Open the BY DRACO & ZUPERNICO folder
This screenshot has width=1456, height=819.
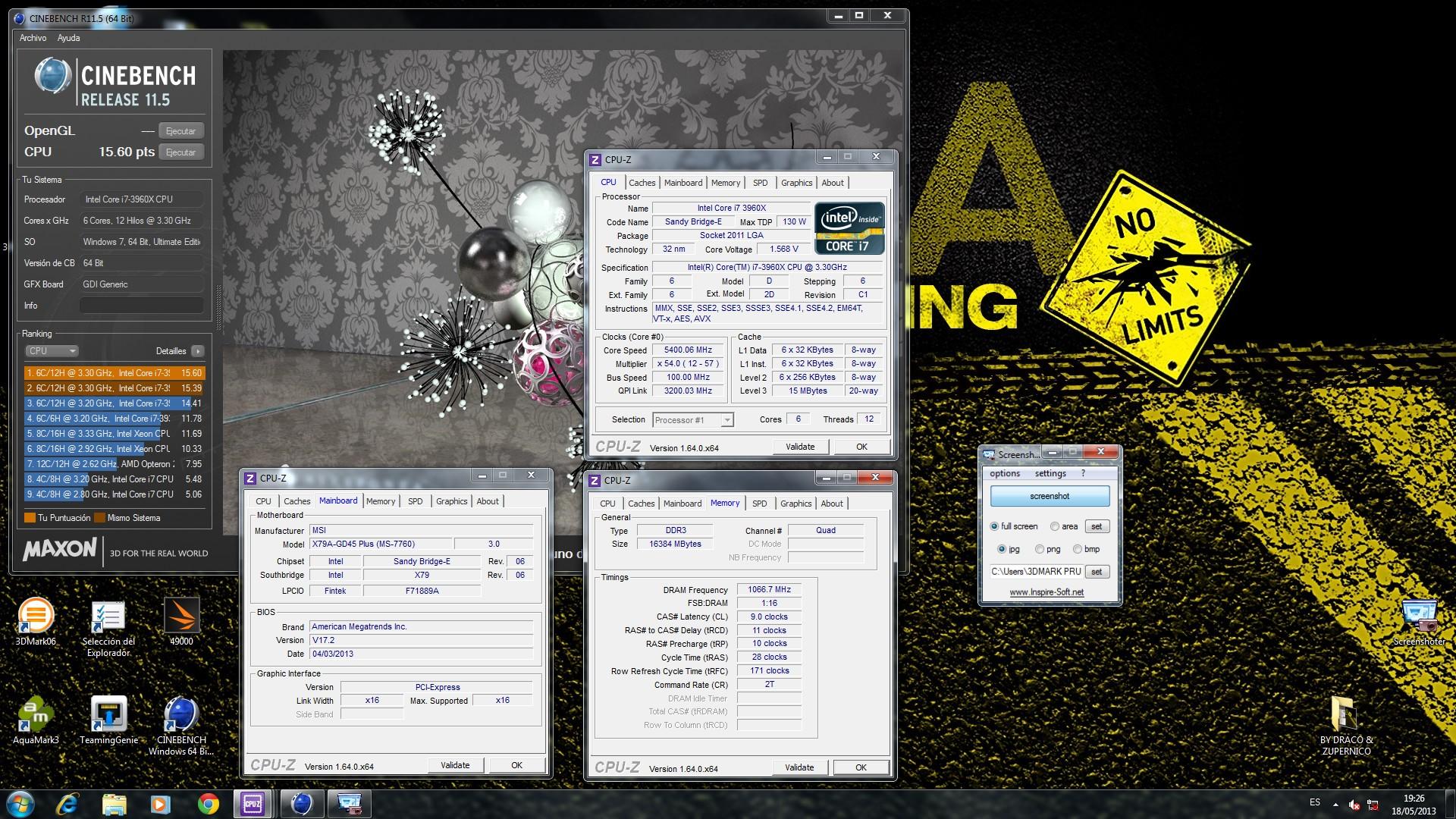coord(1346,726)
